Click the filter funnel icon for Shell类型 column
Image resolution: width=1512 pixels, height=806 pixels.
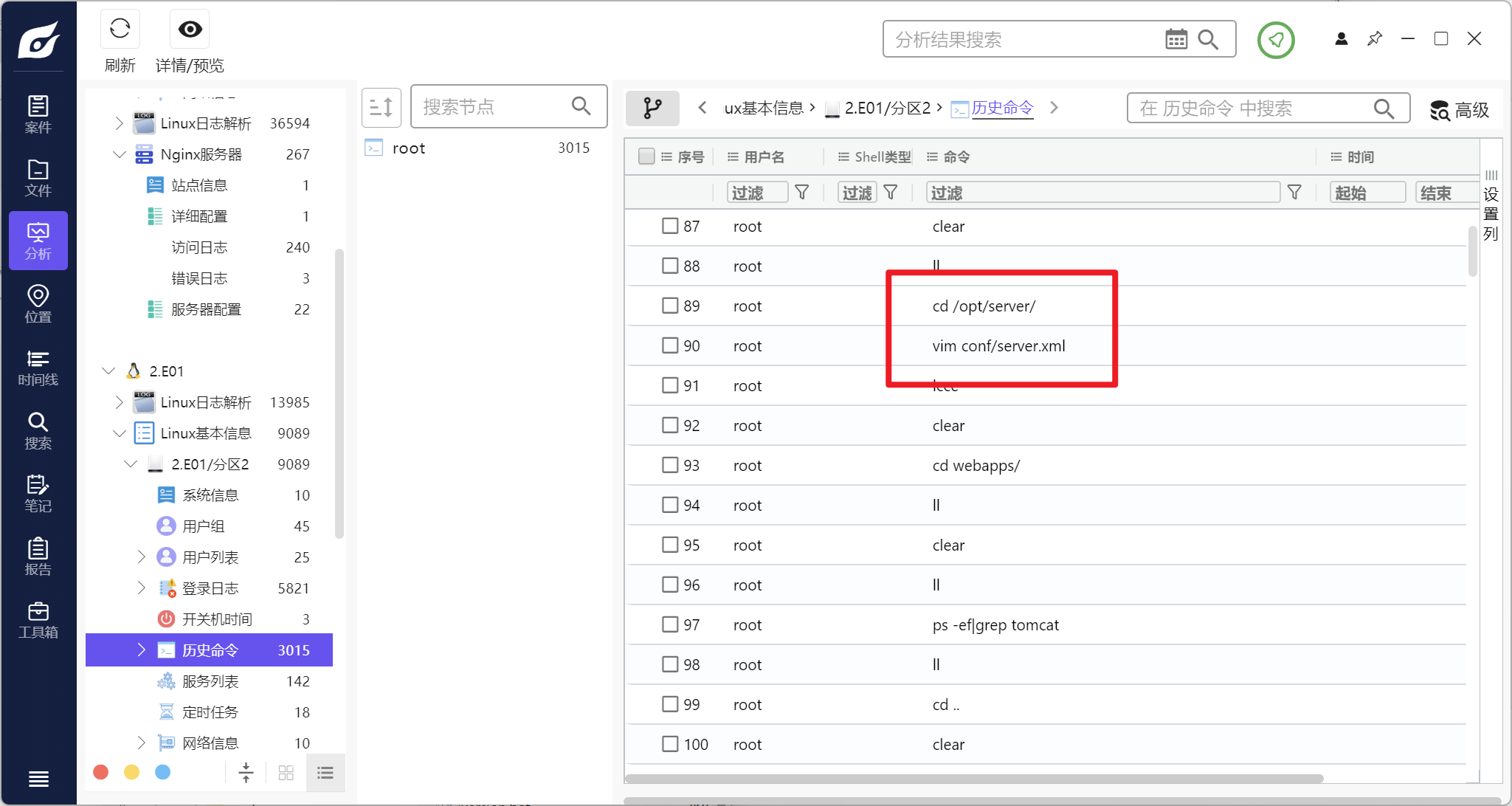891,193
